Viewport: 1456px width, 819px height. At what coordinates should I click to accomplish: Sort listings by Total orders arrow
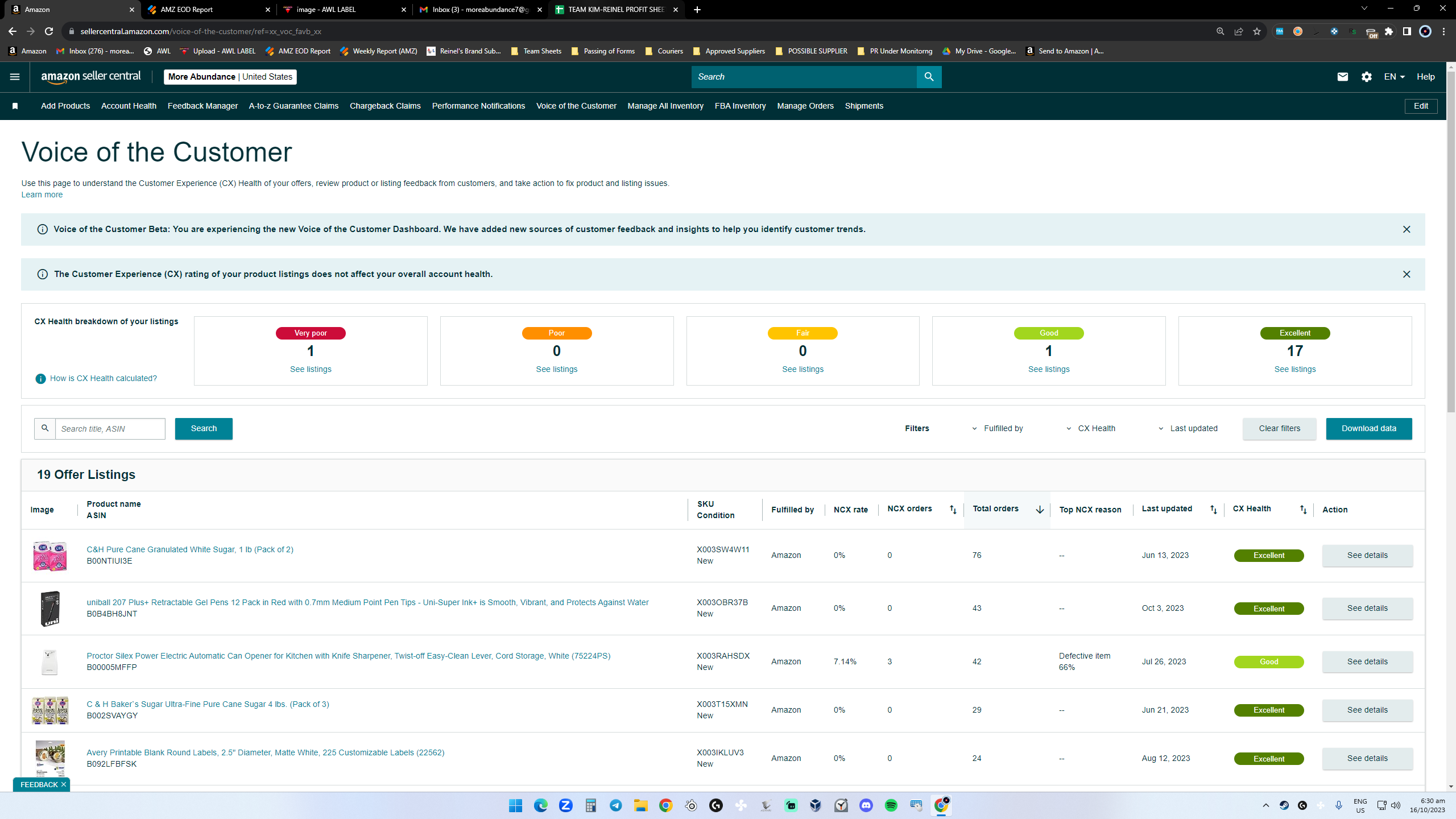point(1040,510)
